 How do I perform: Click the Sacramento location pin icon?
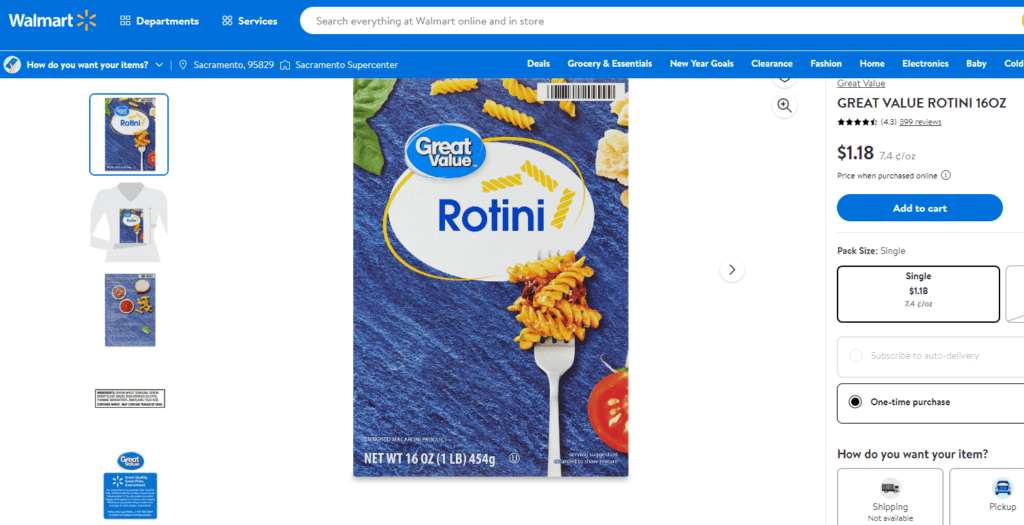[x=183, y=65]
